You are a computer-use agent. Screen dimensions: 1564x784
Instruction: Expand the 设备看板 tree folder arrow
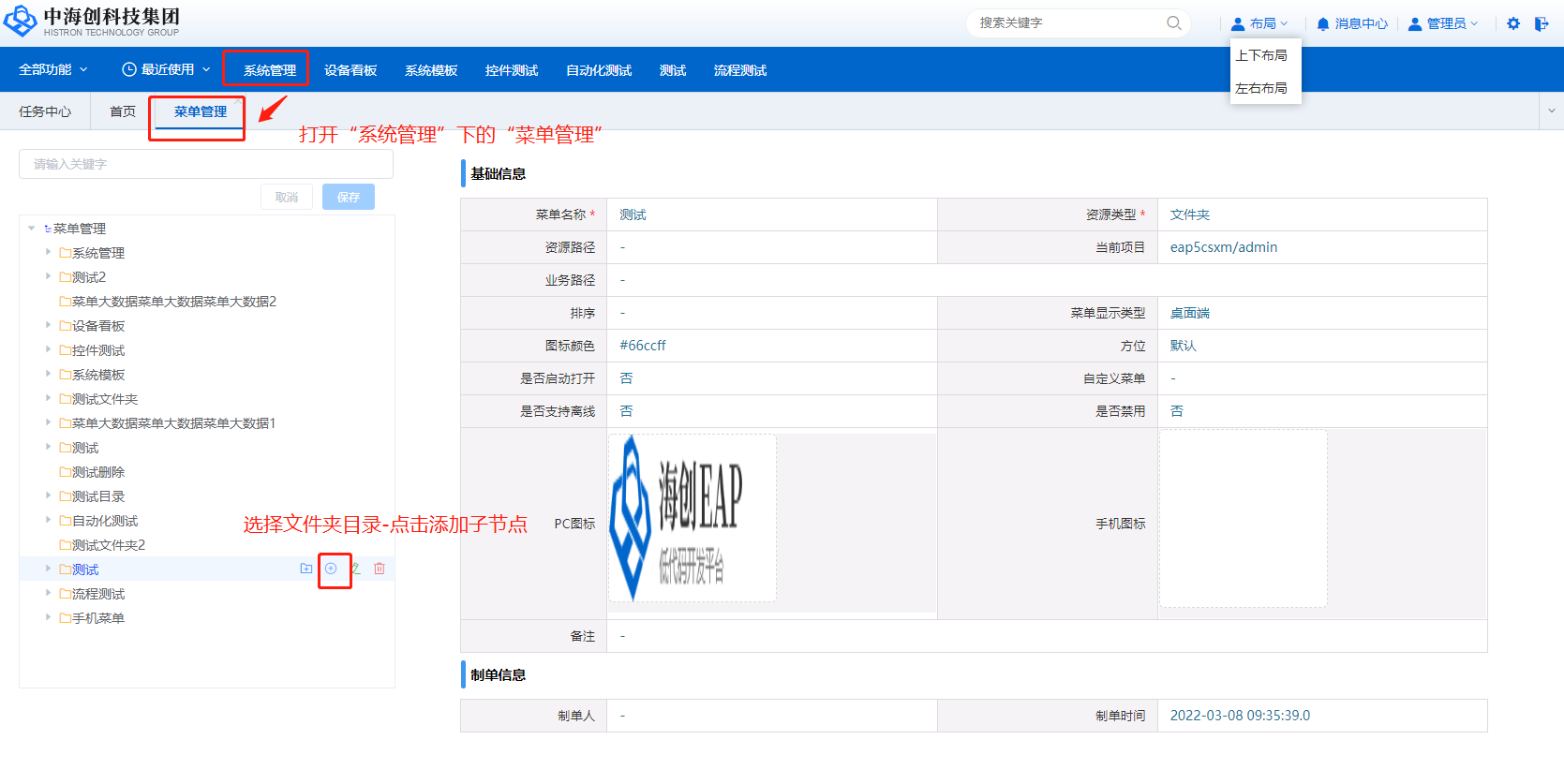pos(48,325)
